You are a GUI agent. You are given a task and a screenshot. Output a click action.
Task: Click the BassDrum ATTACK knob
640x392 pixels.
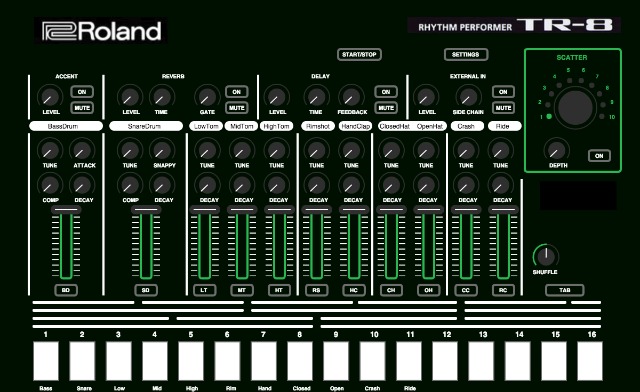click(x=82, y=151)
